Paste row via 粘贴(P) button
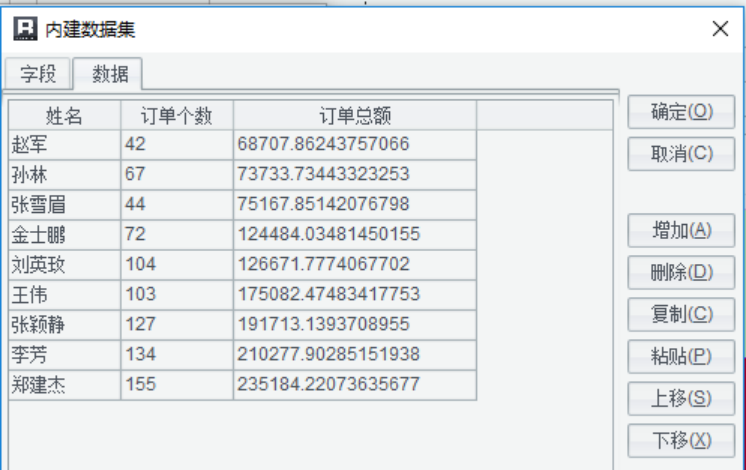This screenshot has width=746, height=470. click(x=681, y=356)
